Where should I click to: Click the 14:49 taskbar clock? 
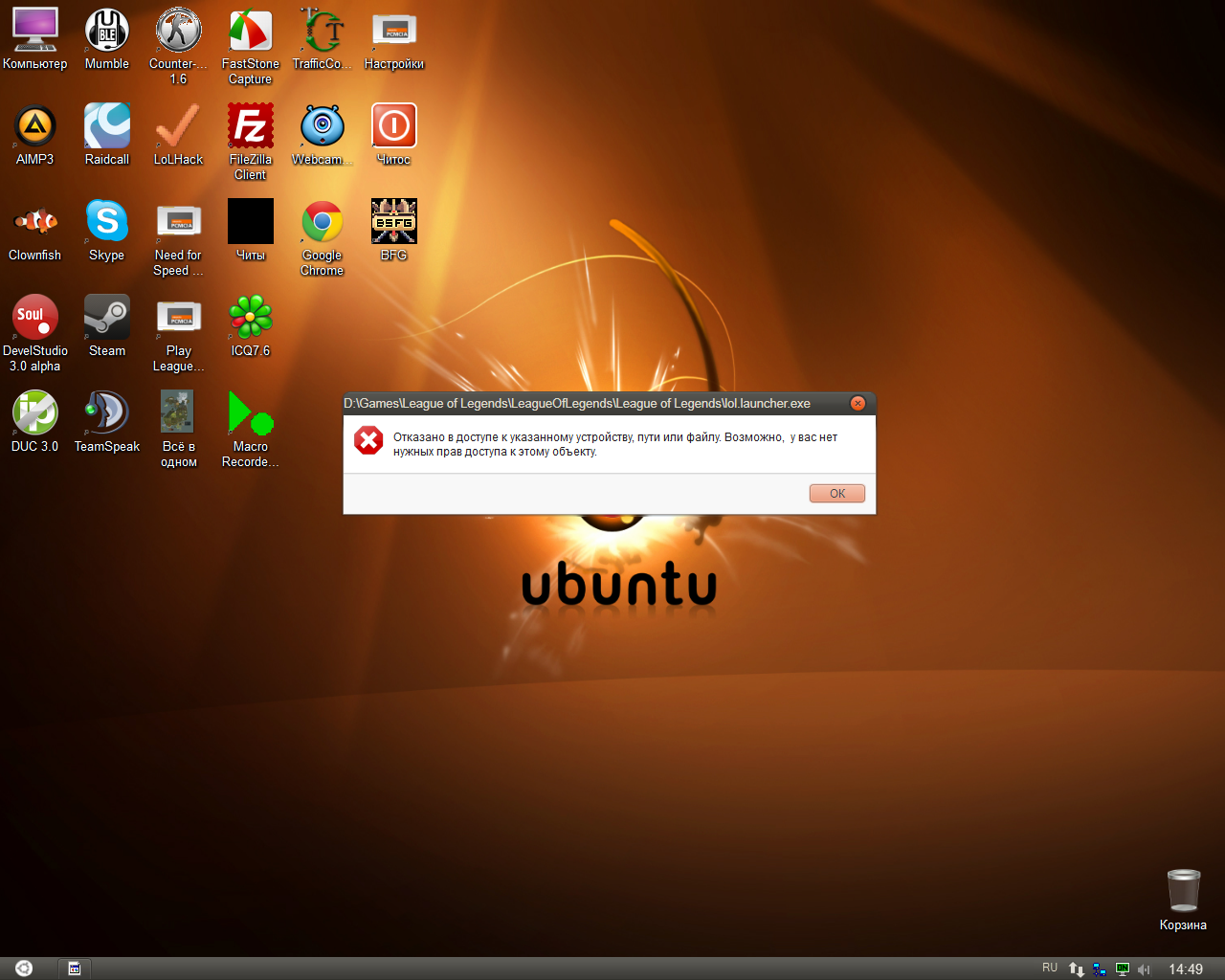pyautogui.click(x=1186, y=969)
